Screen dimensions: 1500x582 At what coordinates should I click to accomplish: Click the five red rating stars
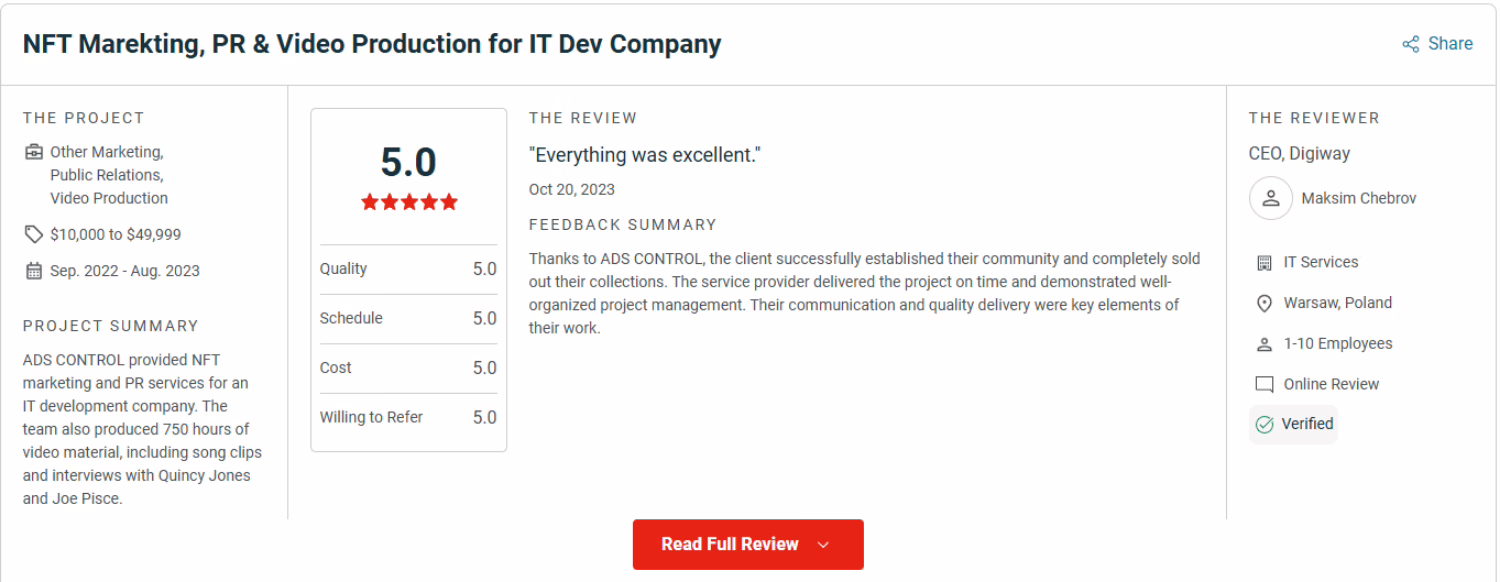coord(409,202)
